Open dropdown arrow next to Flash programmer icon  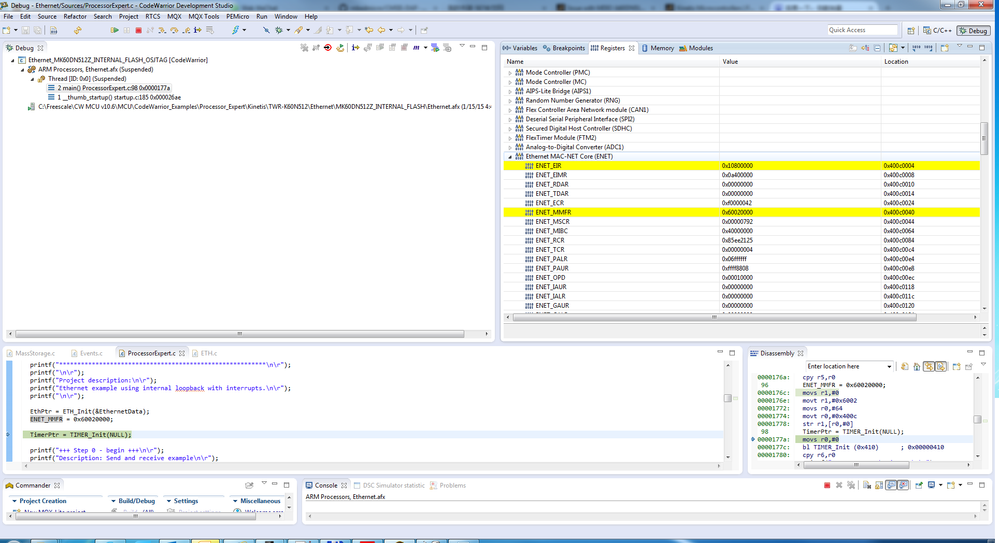click(x=244, y=30)
